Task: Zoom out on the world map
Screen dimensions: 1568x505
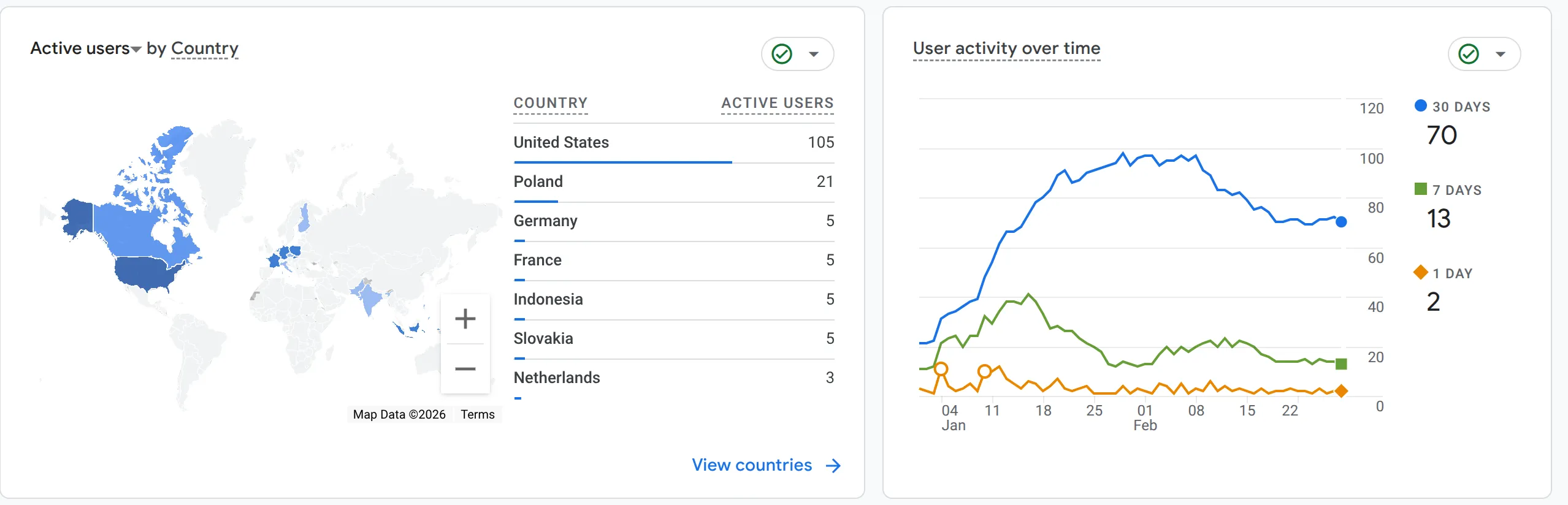Action: coord(465,369)
